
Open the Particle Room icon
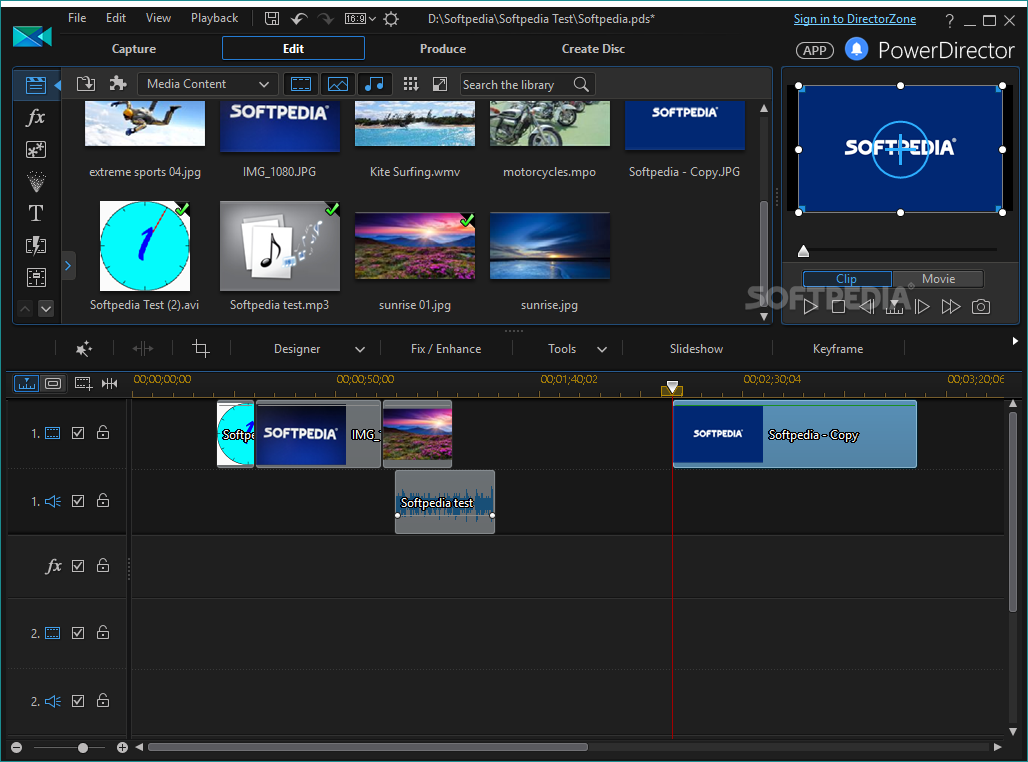point(35,182)
